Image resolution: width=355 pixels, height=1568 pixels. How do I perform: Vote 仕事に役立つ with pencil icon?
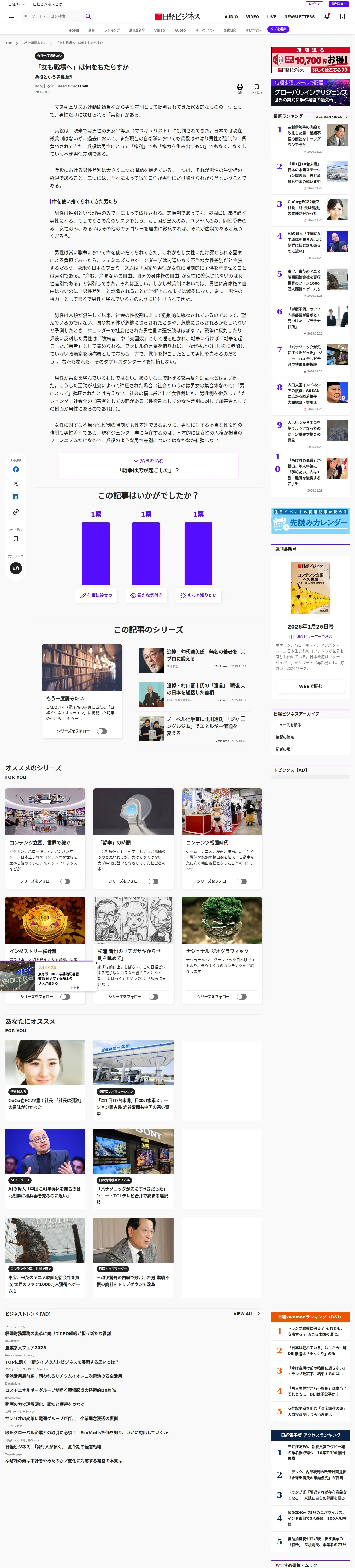96,595
